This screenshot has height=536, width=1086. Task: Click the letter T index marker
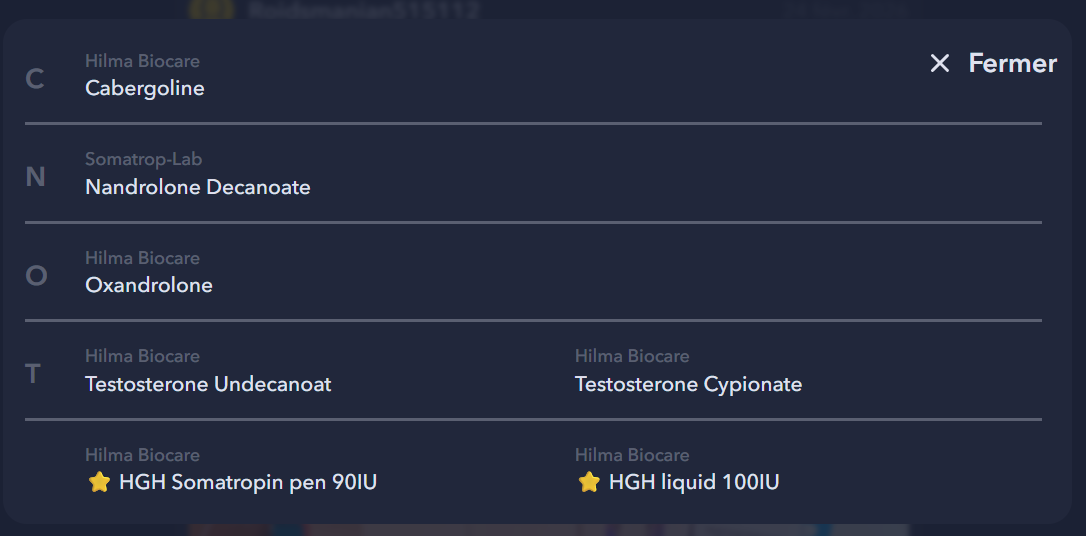tap(33, 374)
